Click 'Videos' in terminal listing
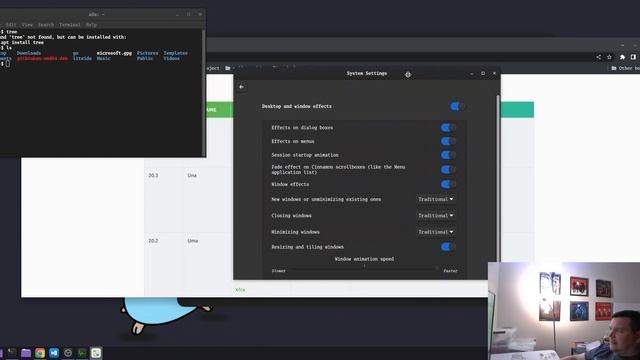The image size is (640, 360). tap(171, 58)
